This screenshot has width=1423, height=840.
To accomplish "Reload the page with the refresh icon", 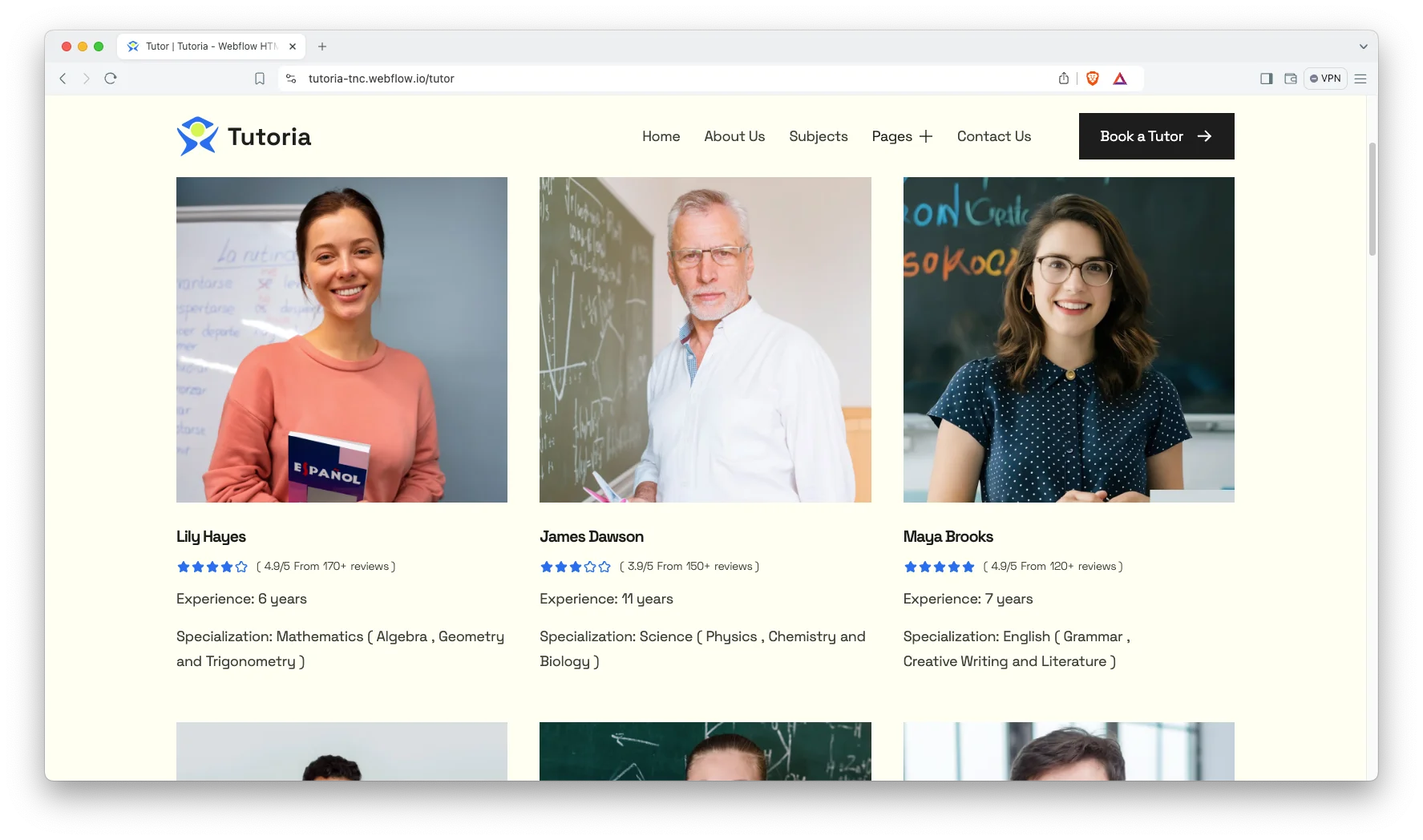I will (x=111, y=79).
